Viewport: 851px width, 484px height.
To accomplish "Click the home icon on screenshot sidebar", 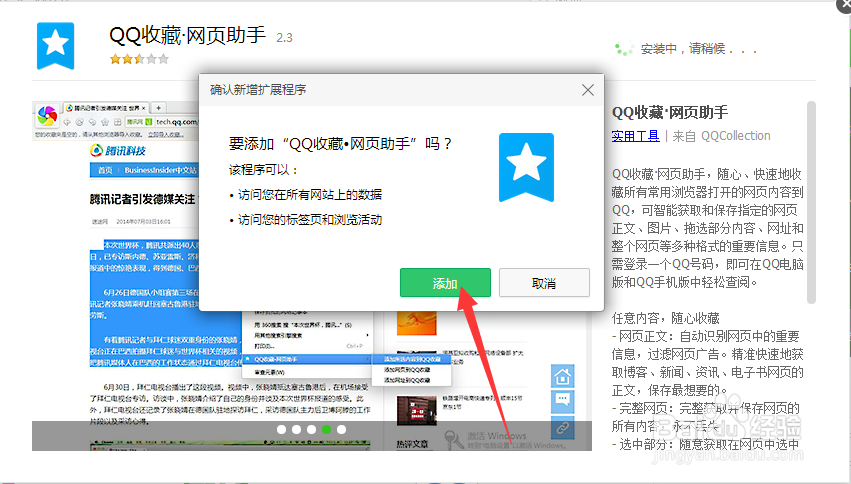I will (563, 376).
